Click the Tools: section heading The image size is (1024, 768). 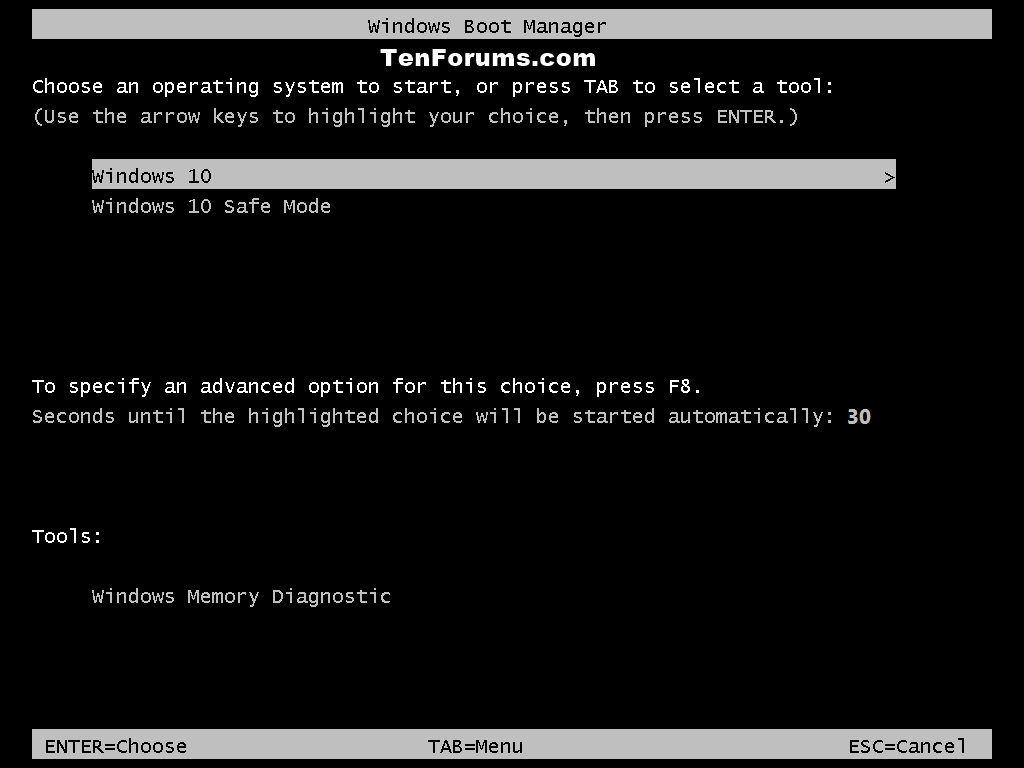pyautogui.click(x=67, y=536)
